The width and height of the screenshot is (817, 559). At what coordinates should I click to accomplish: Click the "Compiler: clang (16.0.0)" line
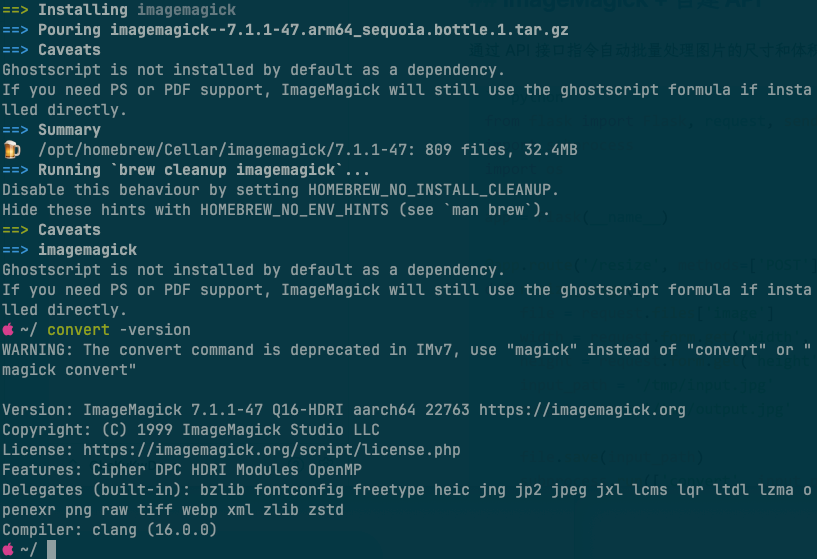click(x=109, y=530)
